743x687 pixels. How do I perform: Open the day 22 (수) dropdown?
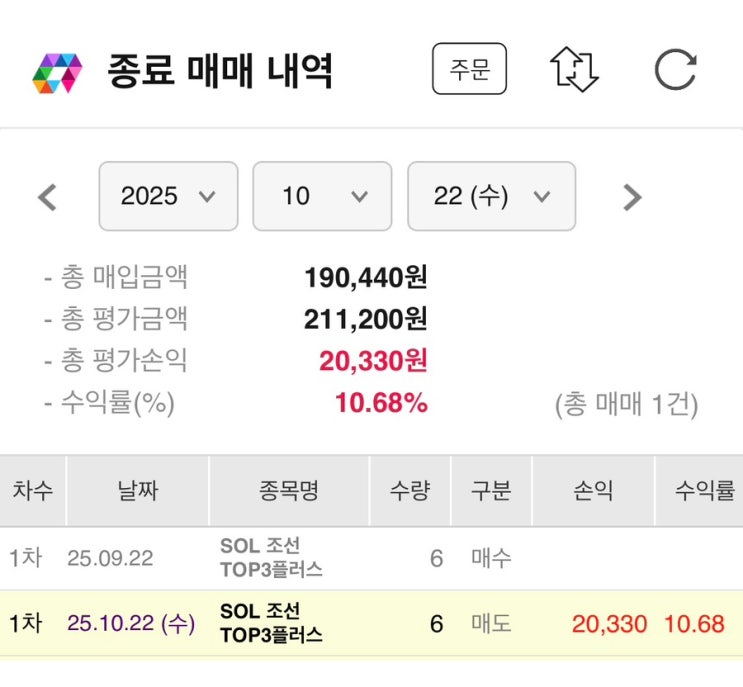click(491, 197)
